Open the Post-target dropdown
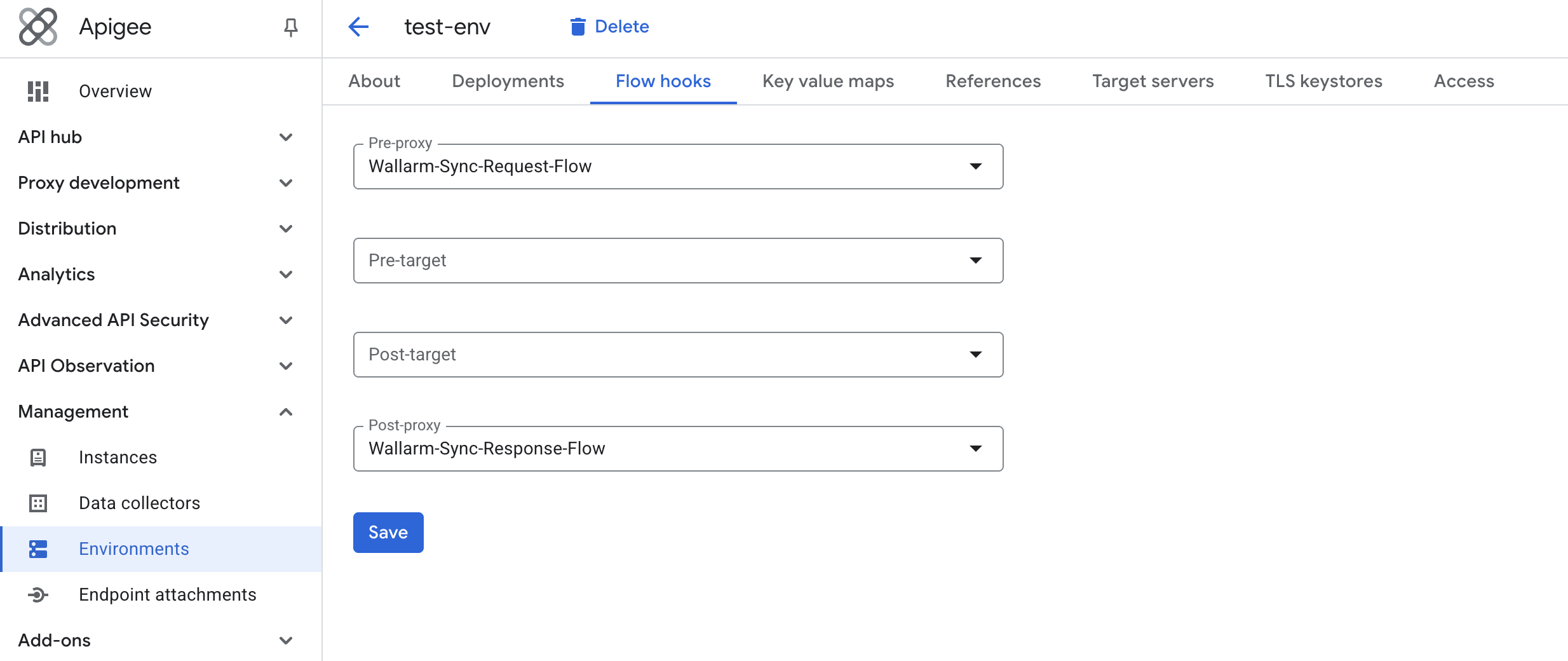Image resolution: width=1568 pixels, height=661 pixels. coord(977,354)
